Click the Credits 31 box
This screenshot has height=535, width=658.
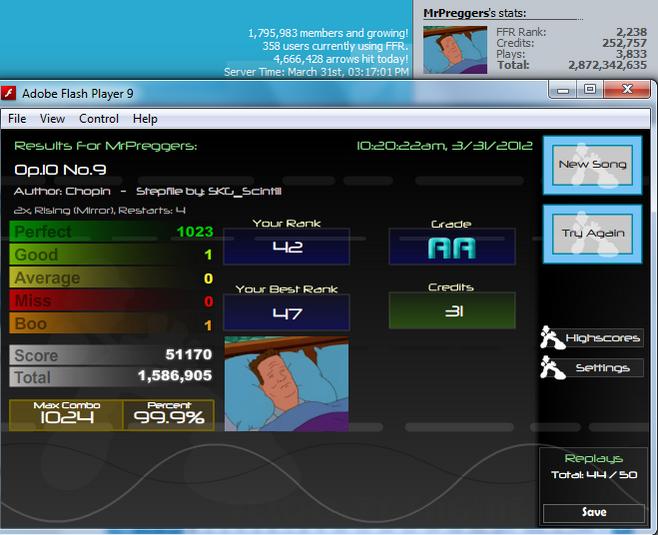pos(452,311)
